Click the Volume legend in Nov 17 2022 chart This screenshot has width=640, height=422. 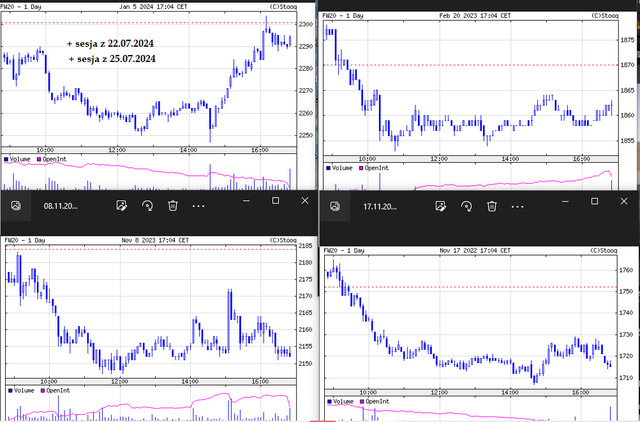click(x=340, y=402)
